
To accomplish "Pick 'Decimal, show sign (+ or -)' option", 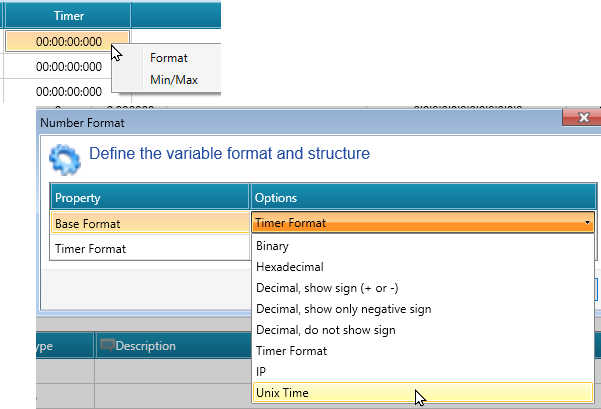I will coord(331,288).
